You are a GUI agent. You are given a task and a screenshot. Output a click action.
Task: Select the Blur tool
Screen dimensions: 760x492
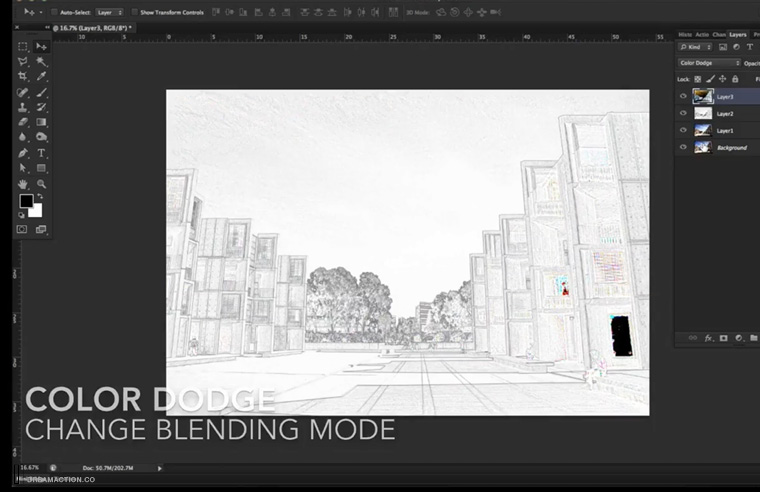(22, 137)
